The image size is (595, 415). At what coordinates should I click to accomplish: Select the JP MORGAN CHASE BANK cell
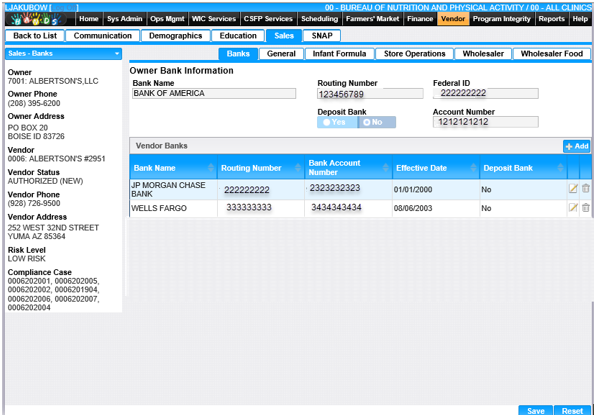coord(173,189)
